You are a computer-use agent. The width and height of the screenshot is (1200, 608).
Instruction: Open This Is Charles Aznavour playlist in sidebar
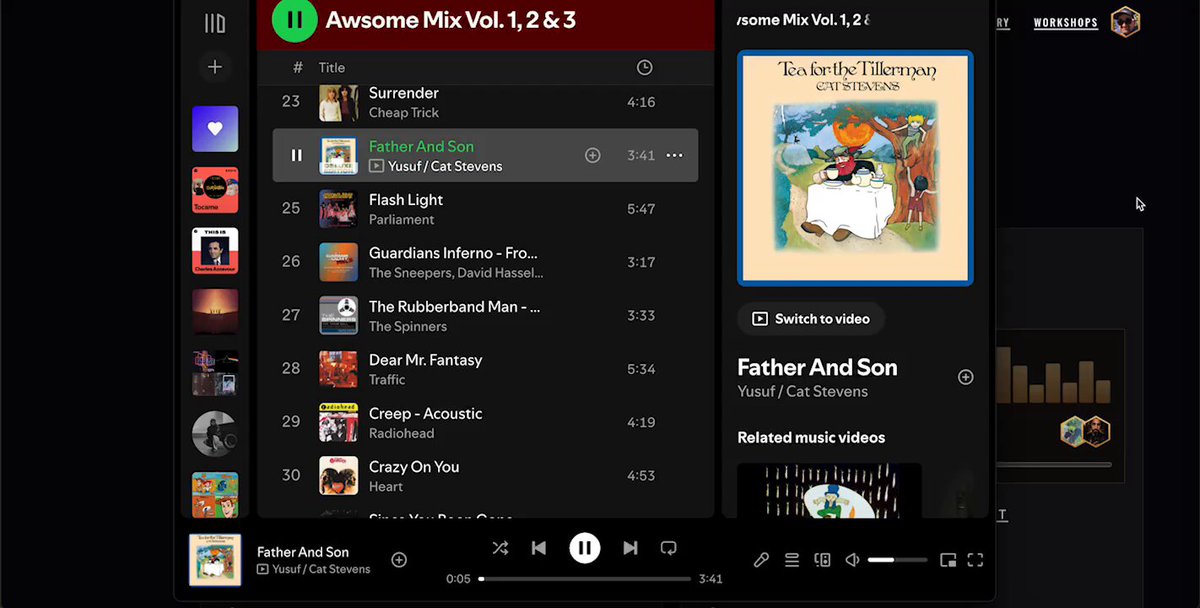click(215, 251)
